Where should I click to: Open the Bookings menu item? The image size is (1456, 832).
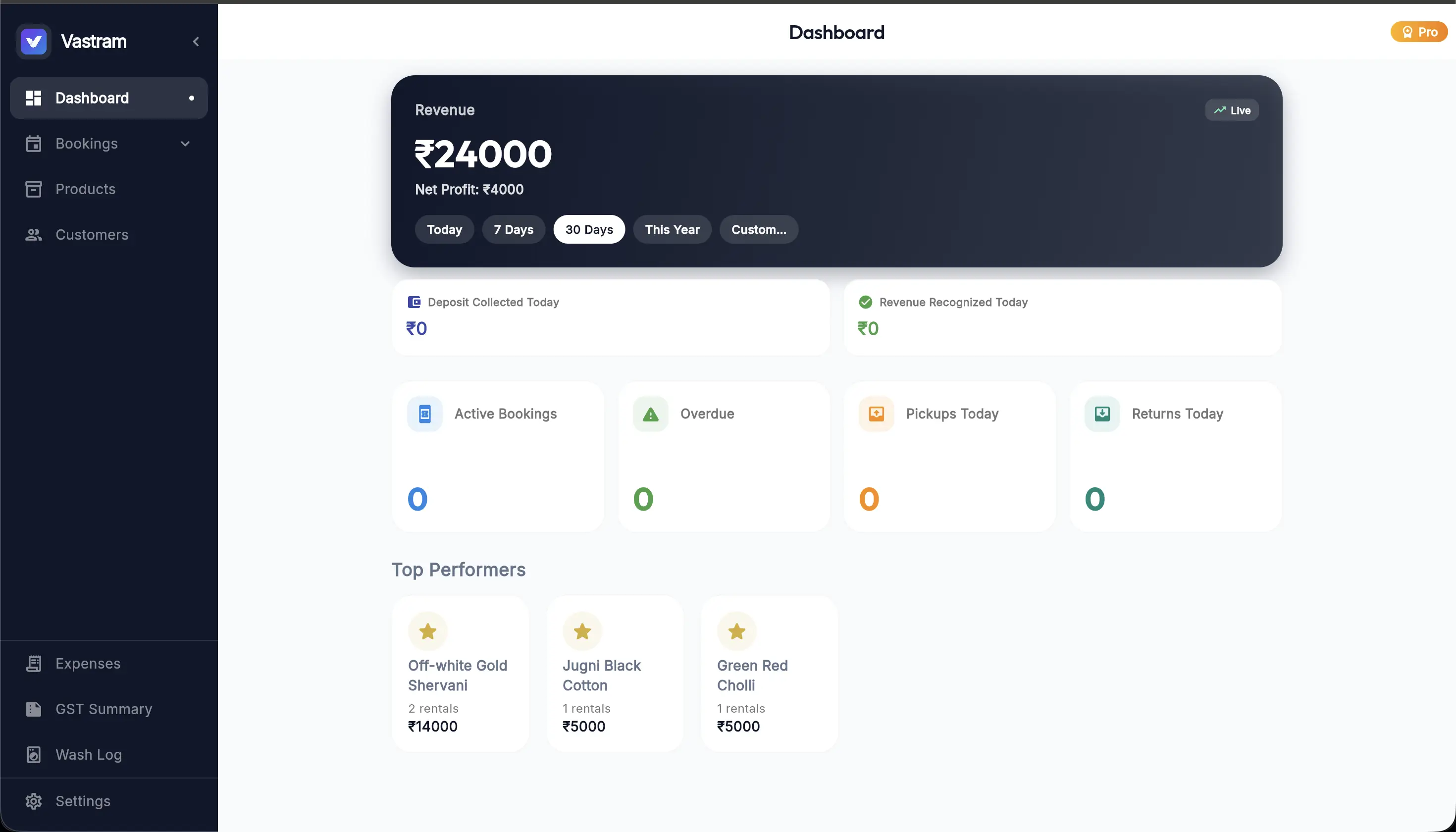pyautogui.click(x=108, y=144)
